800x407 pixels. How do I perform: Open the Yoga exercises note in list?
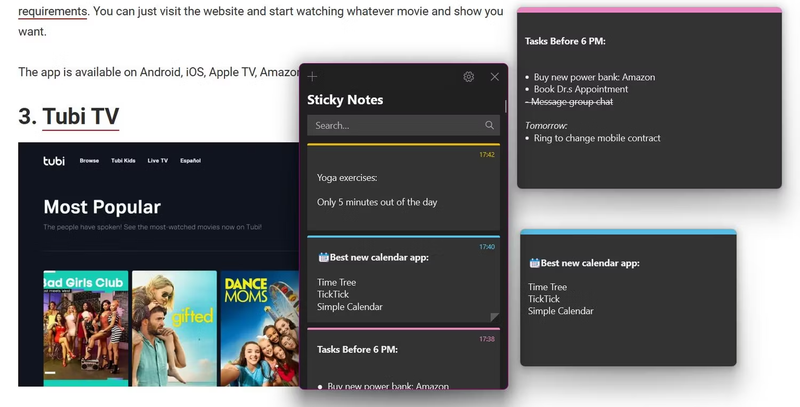coord(403,188)
